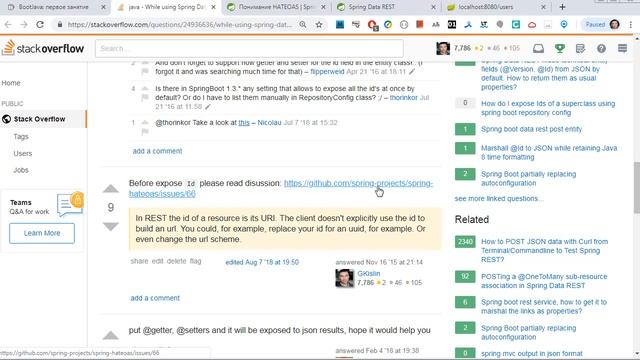
Task: Open thorinkor user link
Action: click(403, 98)
